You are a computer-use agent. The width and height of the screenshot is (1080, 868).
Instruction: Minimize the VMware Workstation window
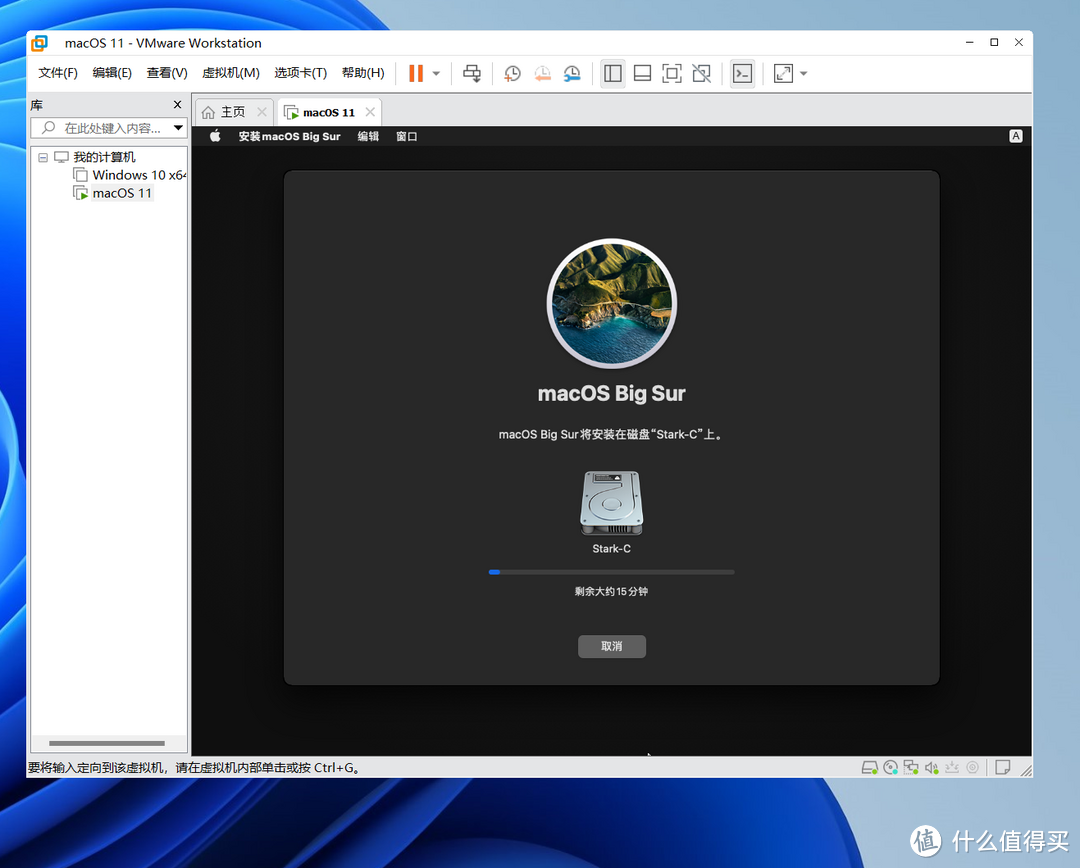coord(970,43)
